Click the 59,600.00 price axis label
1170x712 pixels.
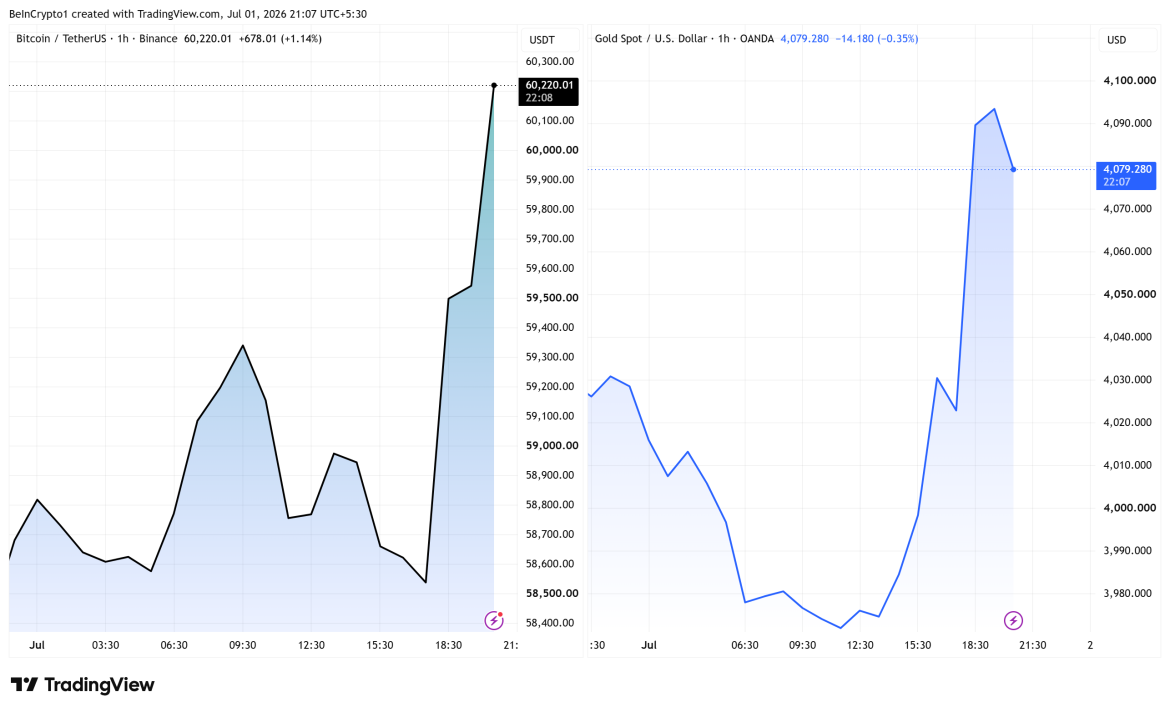coord(550,268)
